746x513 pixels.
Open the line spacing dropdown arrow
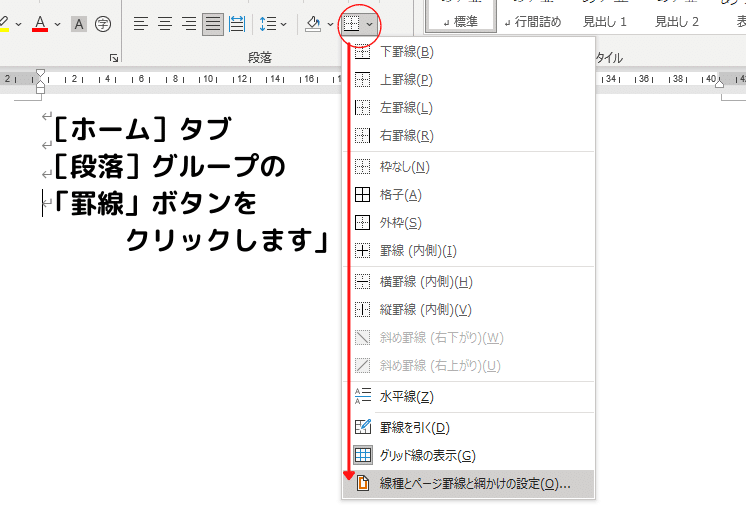284,24
